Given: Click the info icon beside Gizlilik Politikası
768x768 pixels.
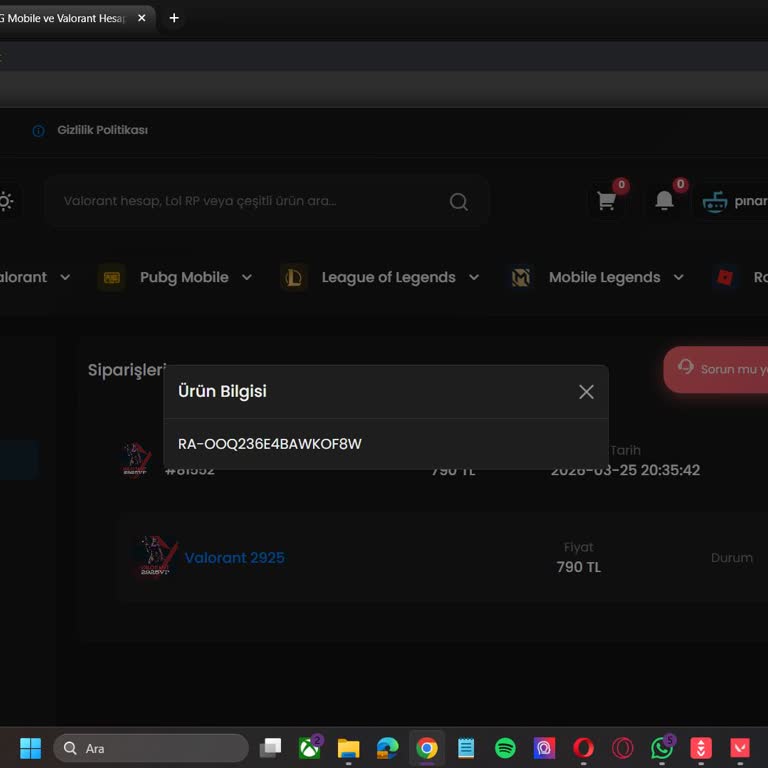Looking at the screenshot, I should (x=39, y=131).
